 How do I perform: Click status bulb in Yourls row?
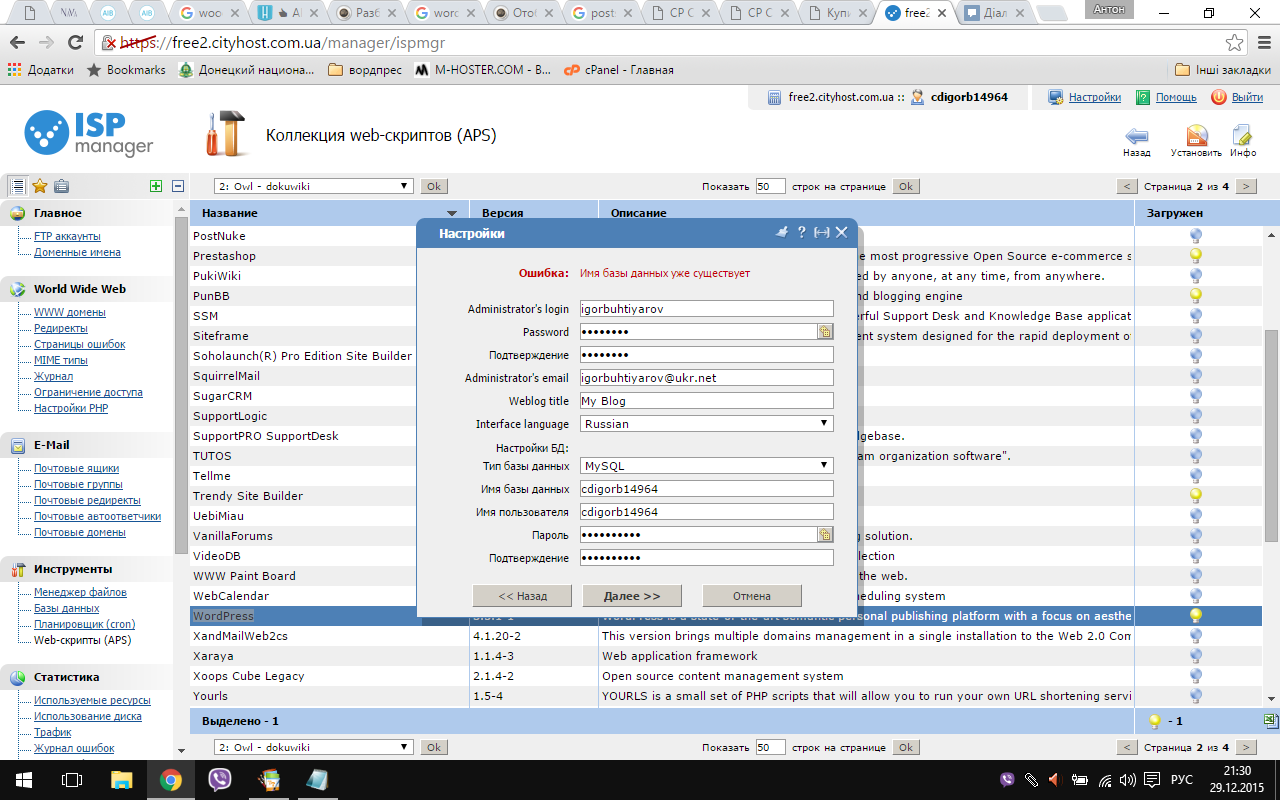tap(1195, 696)
